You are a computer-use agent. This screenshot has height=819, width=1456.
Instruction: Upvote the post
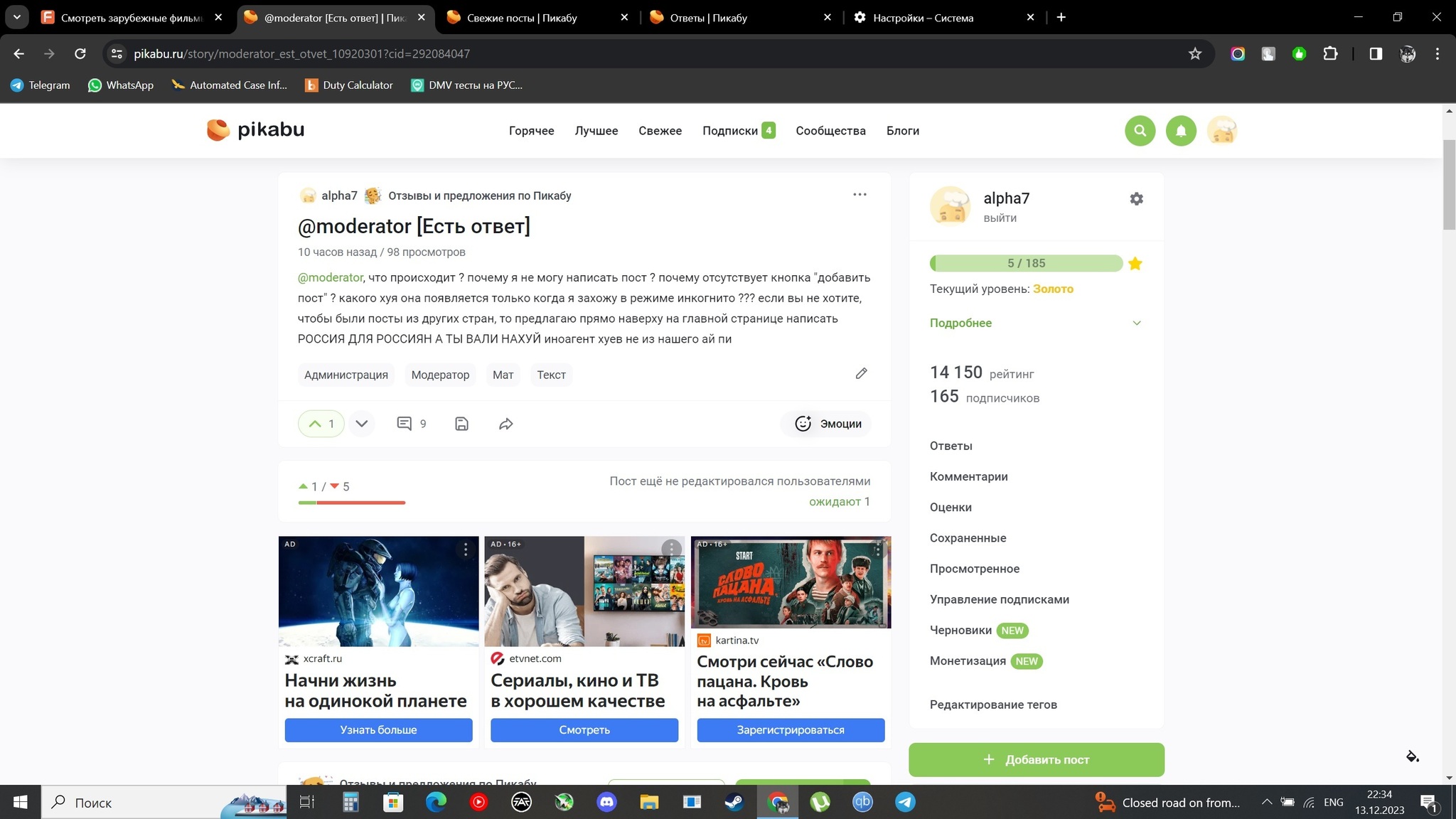315,424
